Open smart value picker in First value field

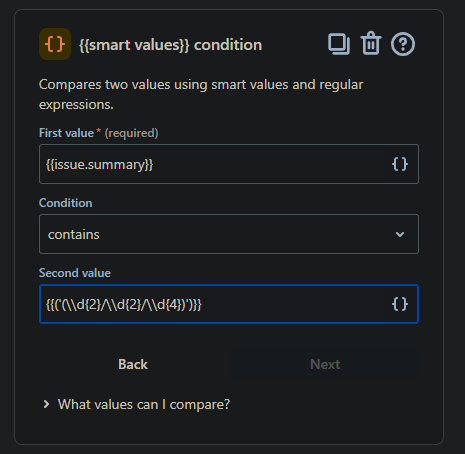point(400,164)
